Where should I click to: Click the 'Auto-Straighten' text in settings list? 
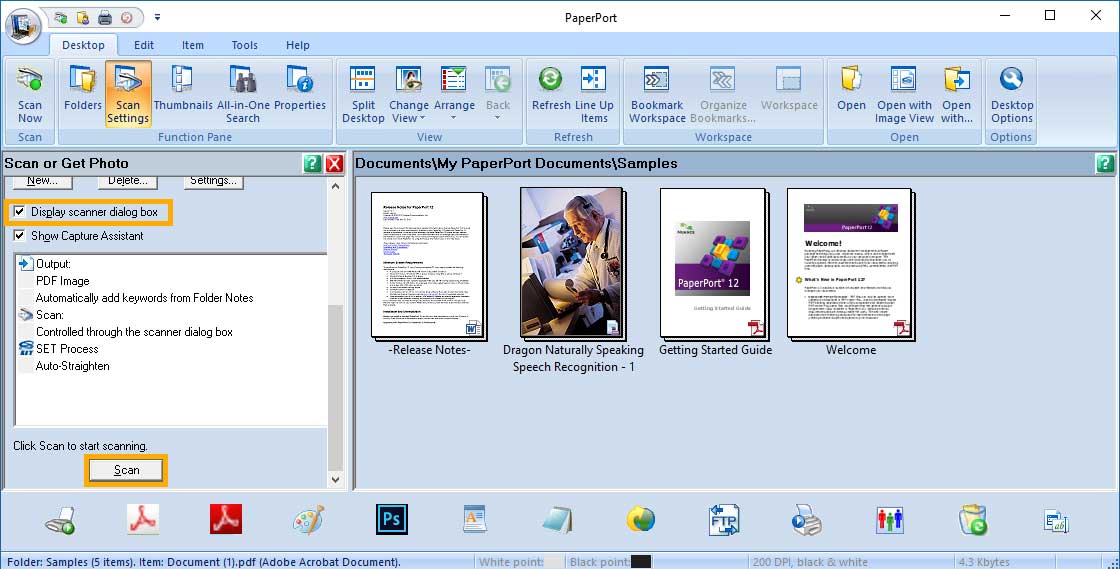click(73, 366)
